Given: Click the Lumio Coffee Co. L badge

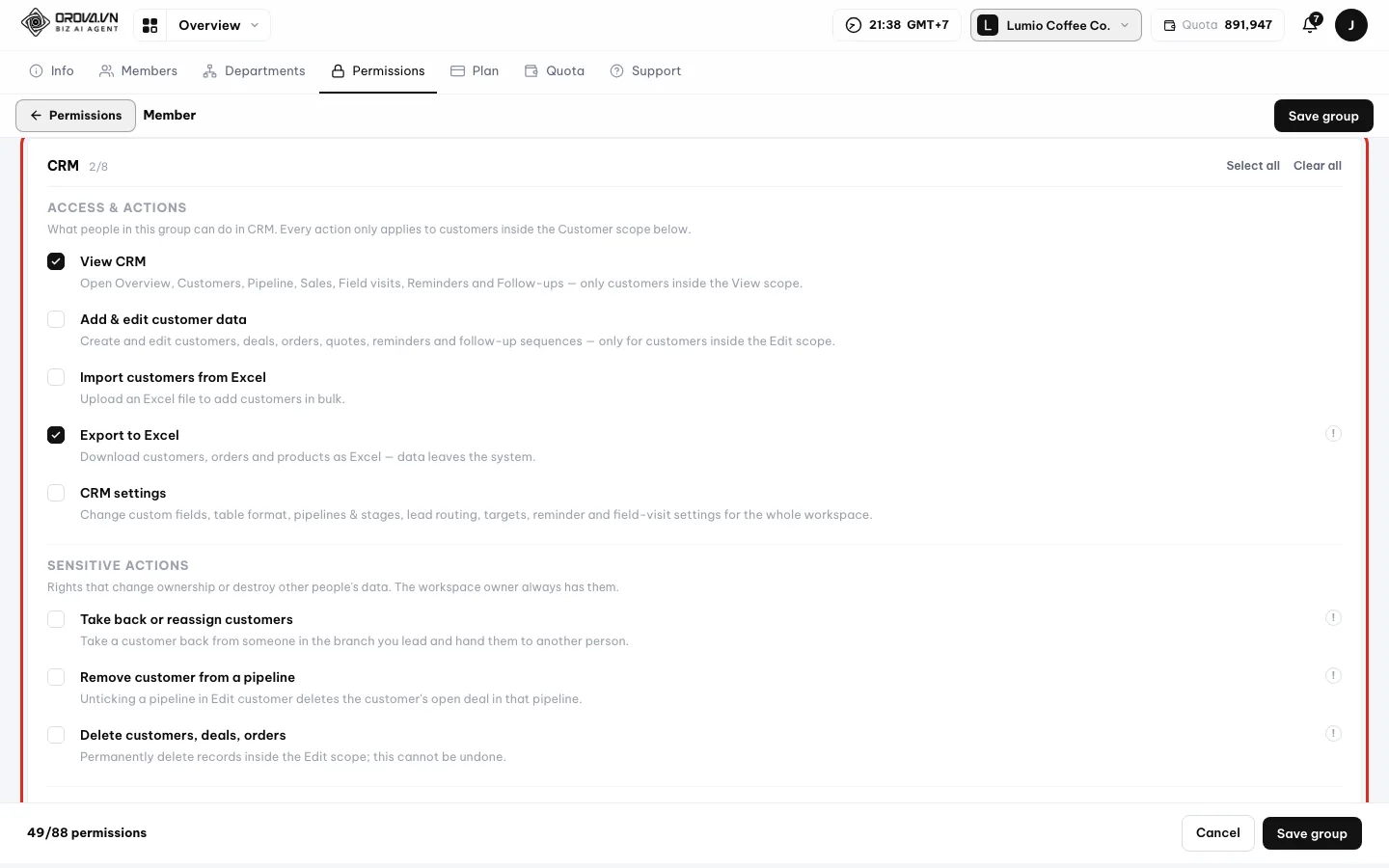Looking at the screenshot, I should 988,25.
